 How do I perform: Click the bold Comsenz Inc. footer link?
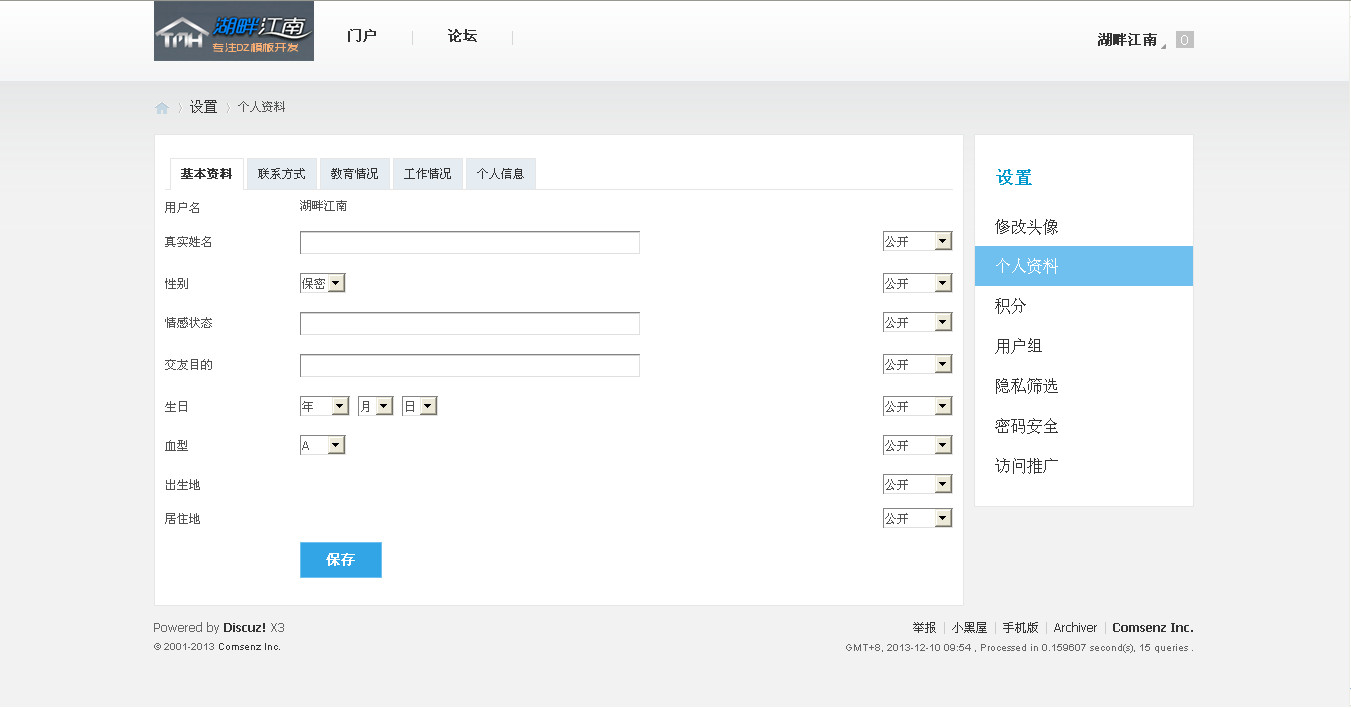[x=1153, y=628]
